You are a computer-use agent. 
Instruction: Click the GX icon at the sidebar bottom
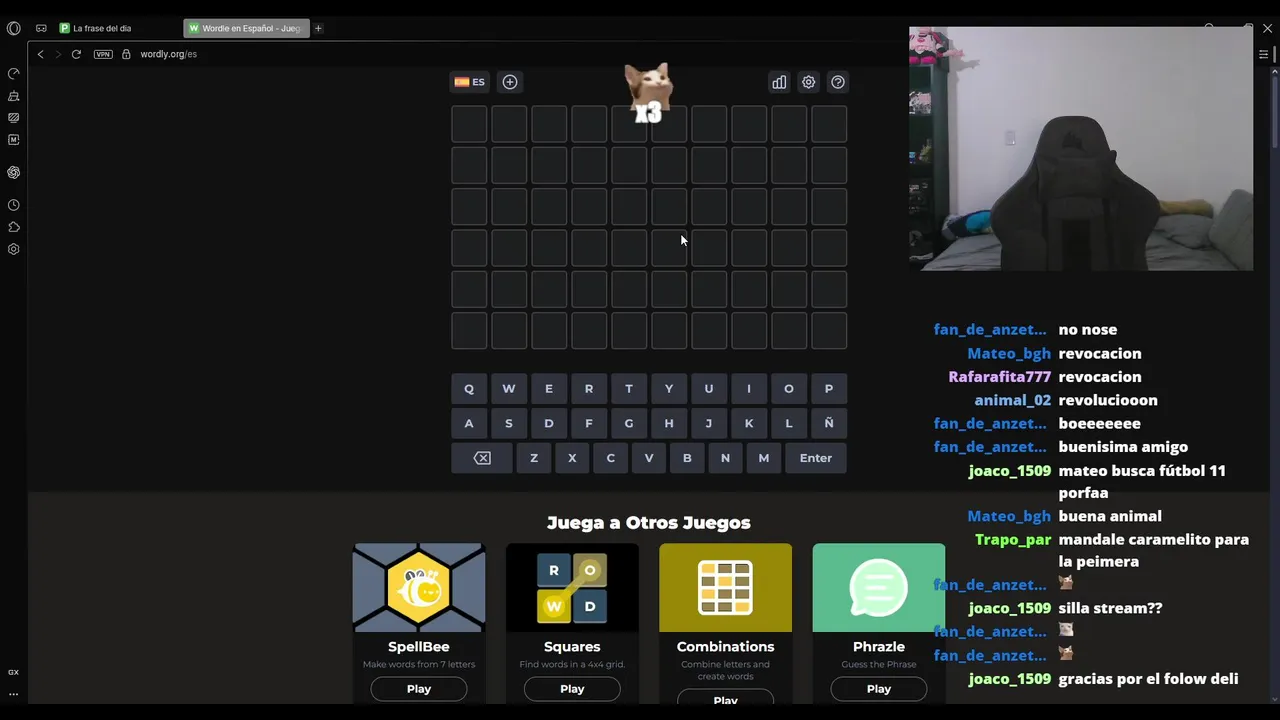14,672
